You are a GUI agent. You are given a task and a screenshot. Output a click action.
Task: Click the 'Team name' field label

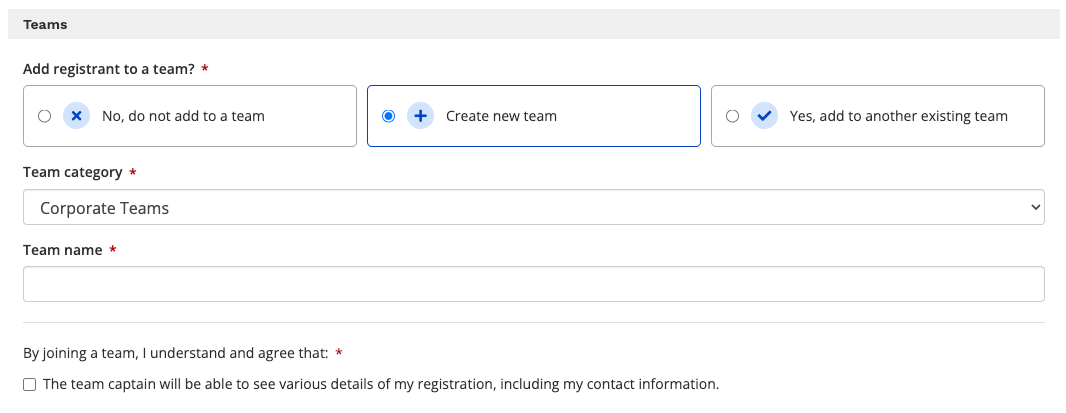[62, 250]
